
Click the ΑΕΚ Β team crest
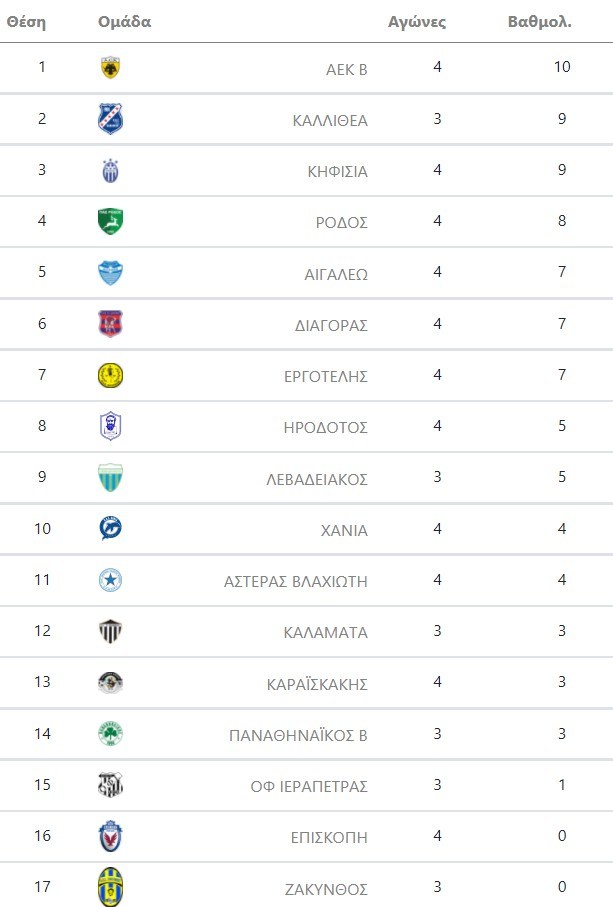point(111,68)
